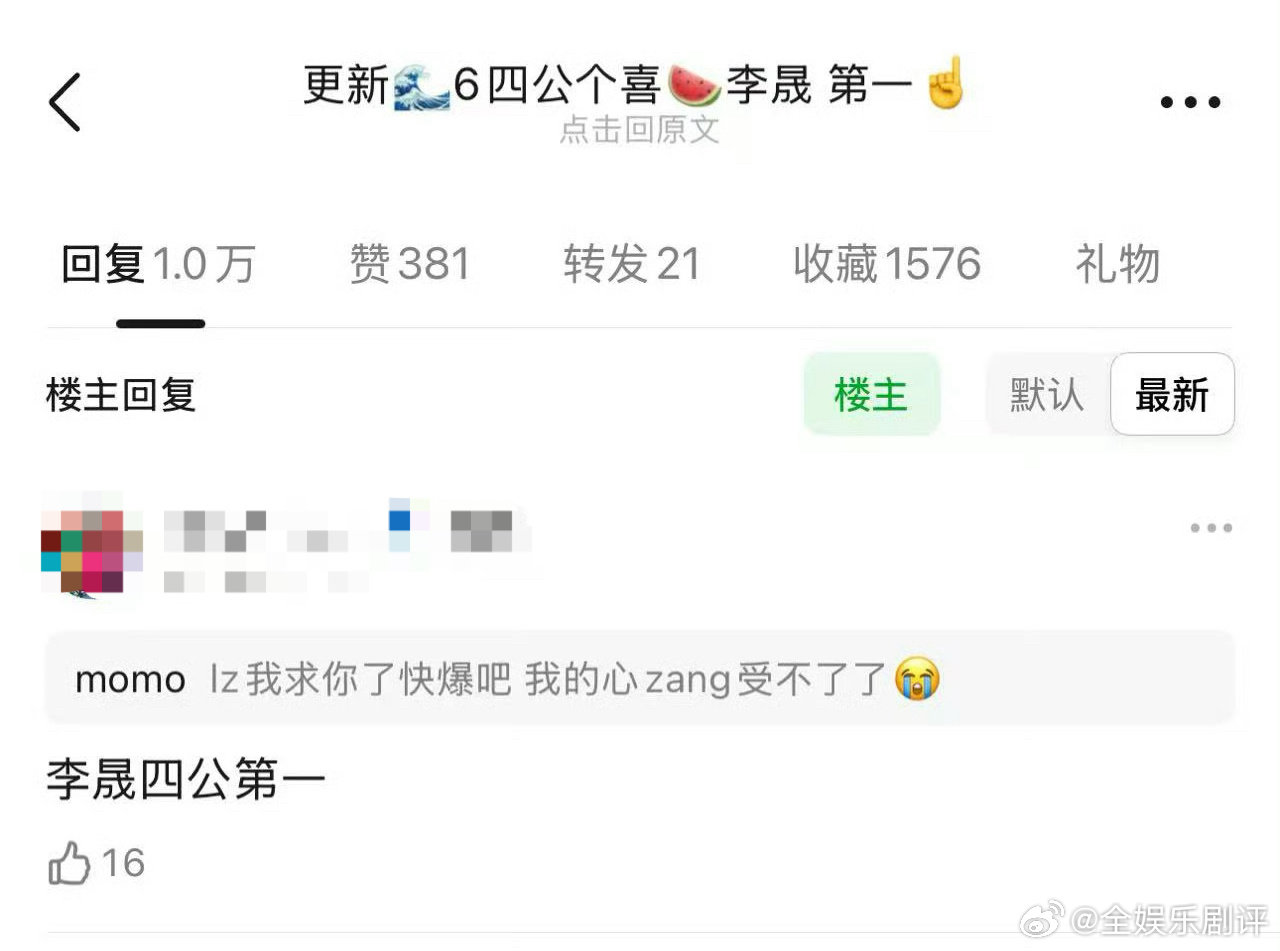Screen dimensions: 1280x951
Task: Like the reply with the thumbs-up icon
Action: click(69, 863)
